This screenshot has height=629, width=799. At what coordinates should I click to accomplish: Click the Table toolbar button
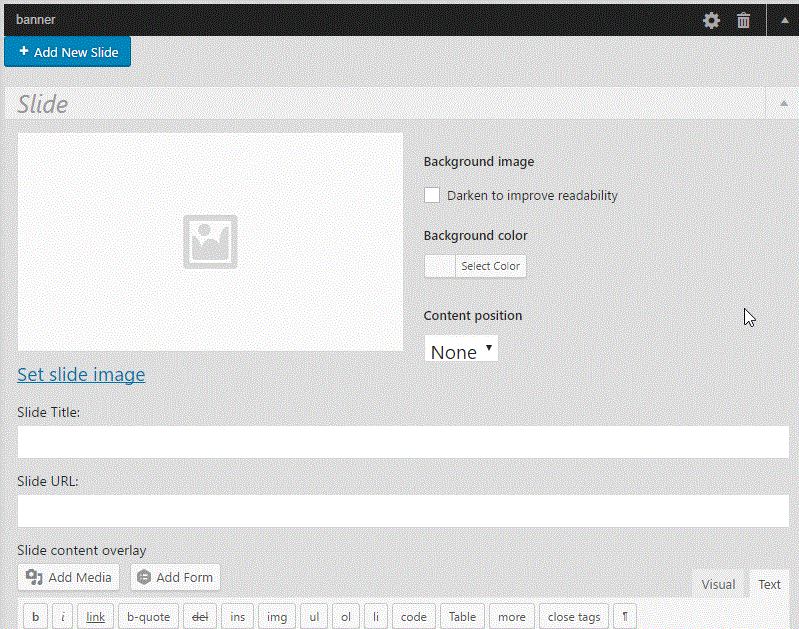click(x=462, y=617)
